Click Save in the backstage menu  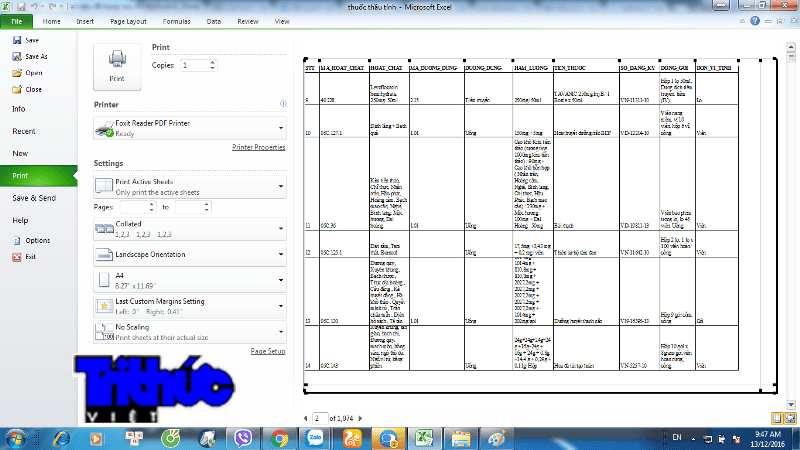click(26, 40)
